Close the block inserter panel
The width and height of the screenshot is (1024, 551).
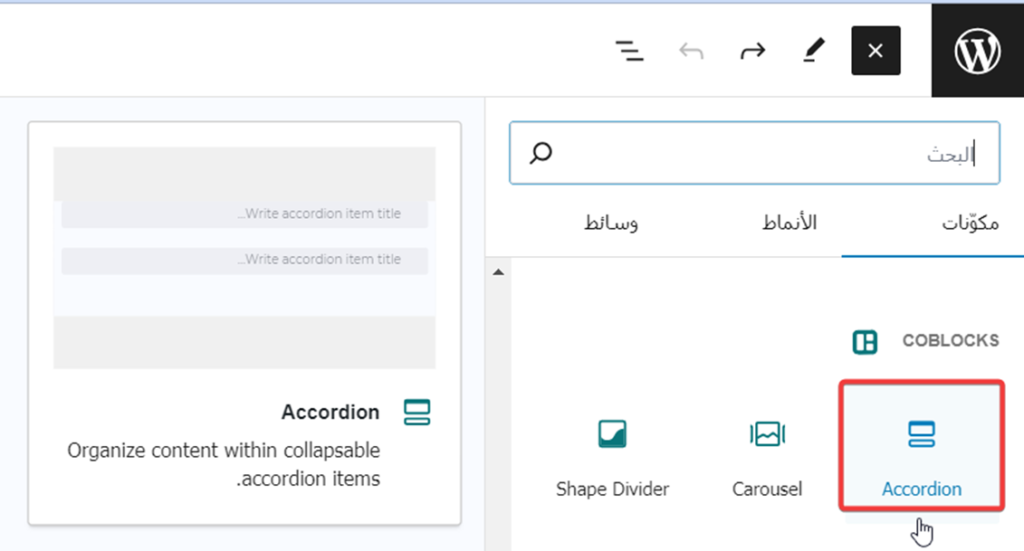click(875, 51)
